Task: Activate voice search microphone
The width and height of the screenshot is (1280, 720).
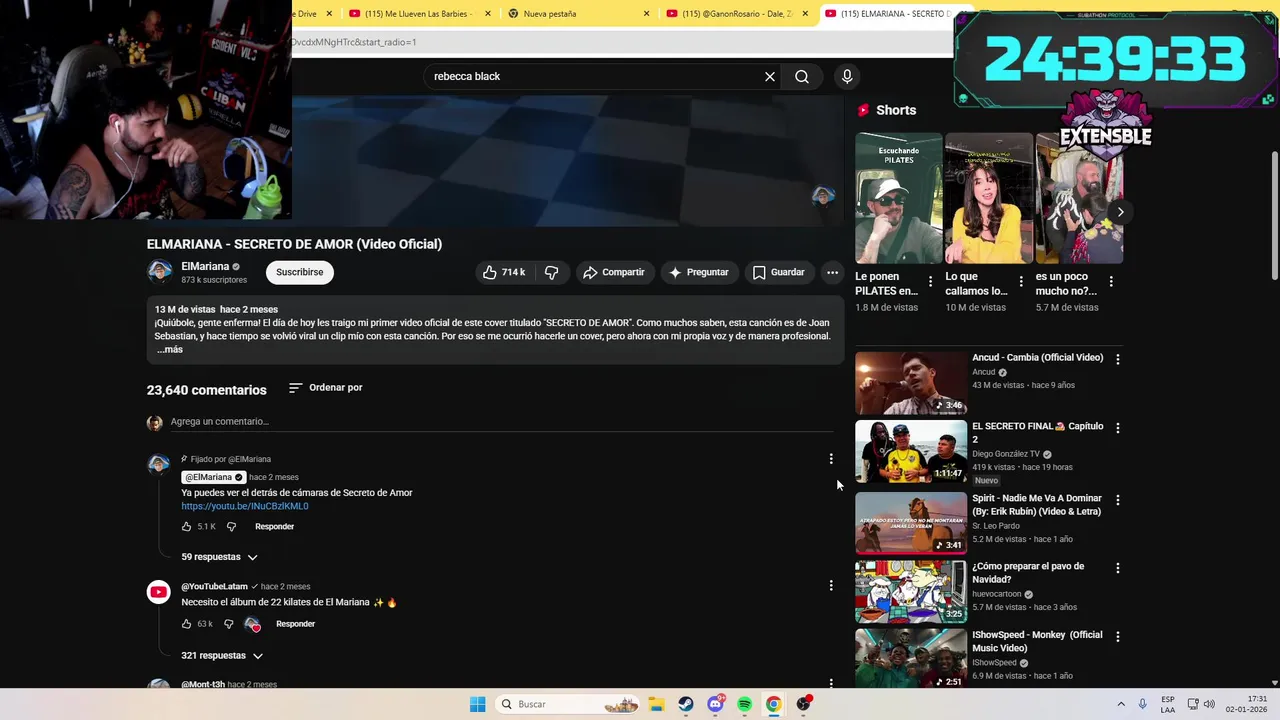Action: pos(847,76)
